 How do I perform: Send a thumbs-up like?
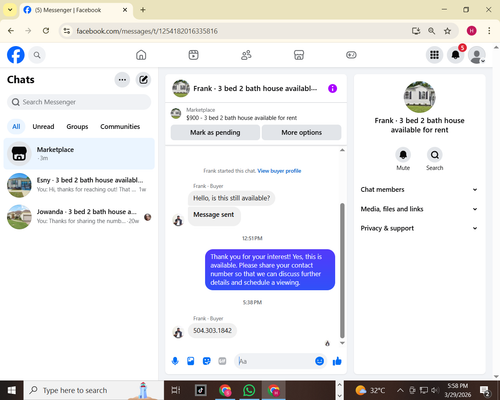click(337, 361)
